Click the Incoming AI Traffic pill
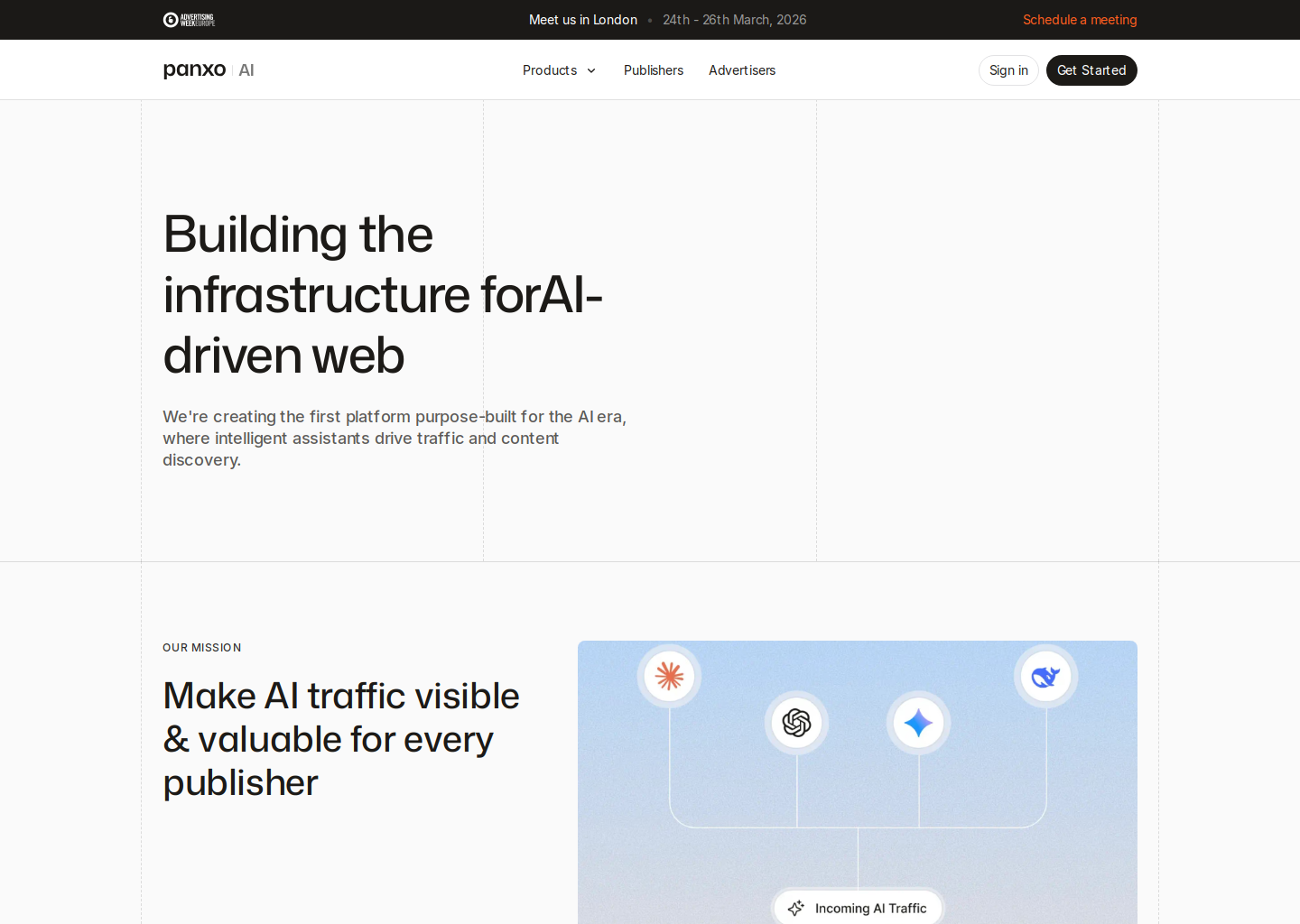This screenshot has width=1300, height=924. (857, 907)
